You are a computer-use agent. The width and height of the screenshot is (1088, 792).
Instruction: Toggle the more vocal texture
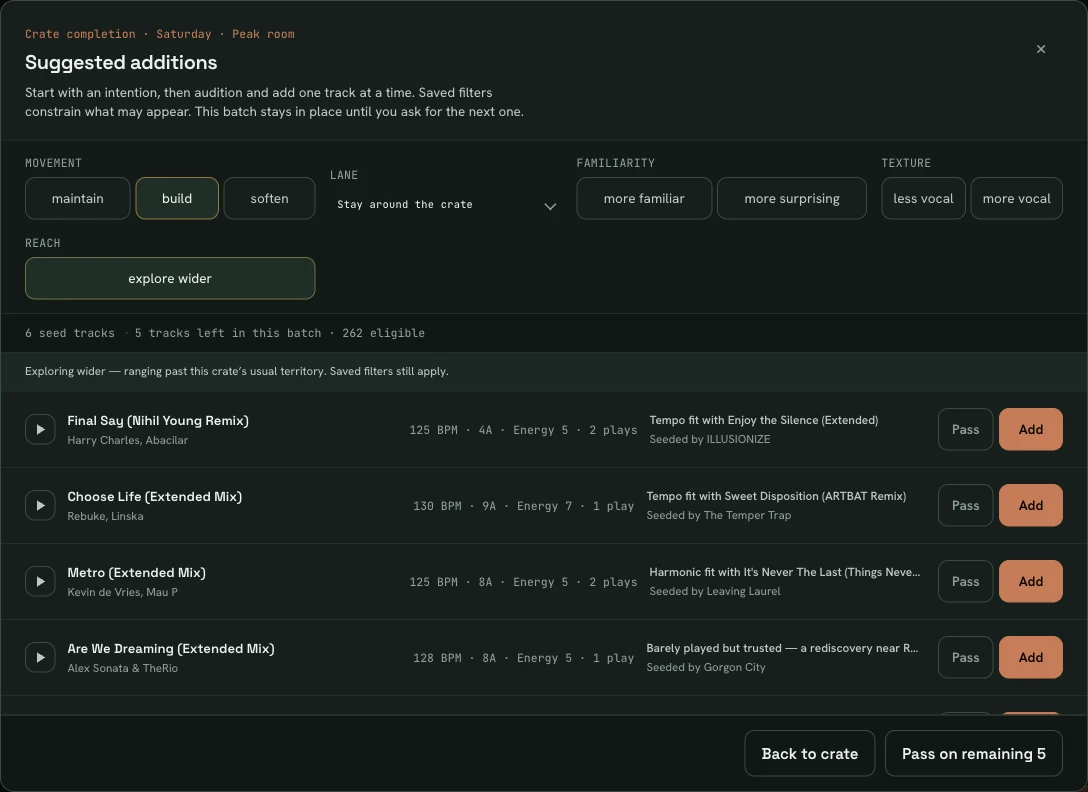pyautogui.click(x=1017, y=199)
